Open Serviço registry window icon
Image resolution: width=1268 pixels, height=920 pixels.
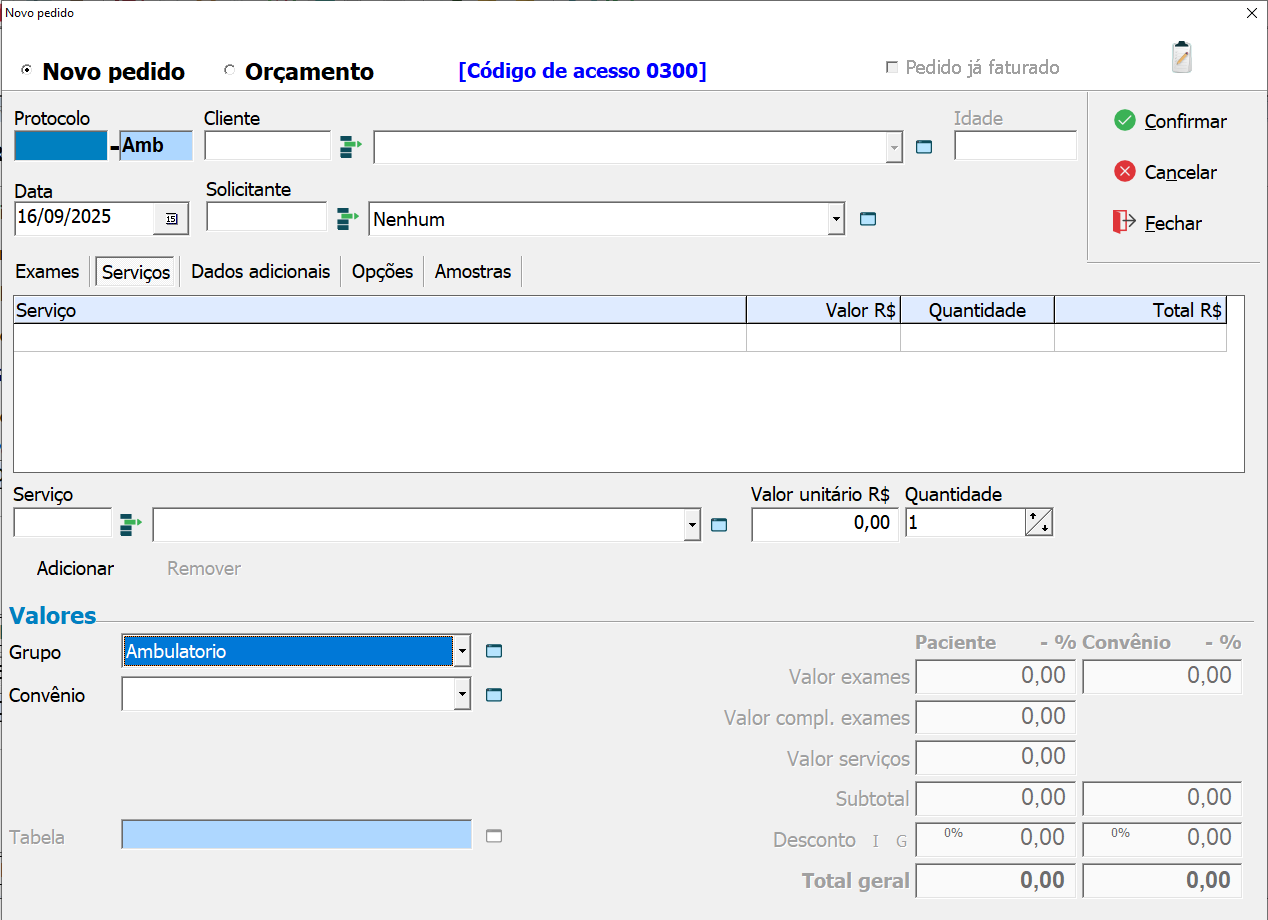[719, 524]
